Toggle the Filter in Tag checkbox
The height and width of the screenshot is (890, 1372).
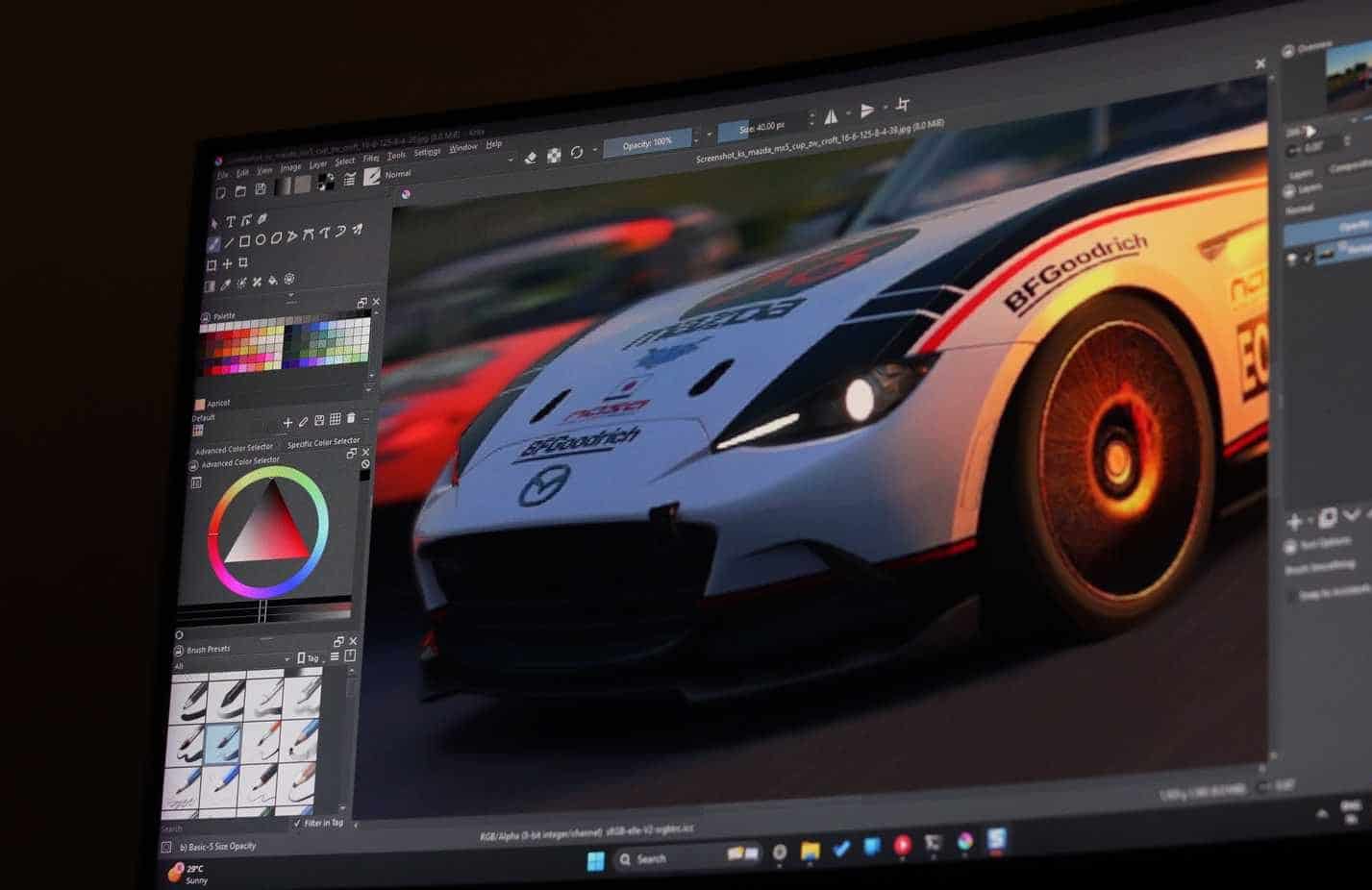pos(296,824)
